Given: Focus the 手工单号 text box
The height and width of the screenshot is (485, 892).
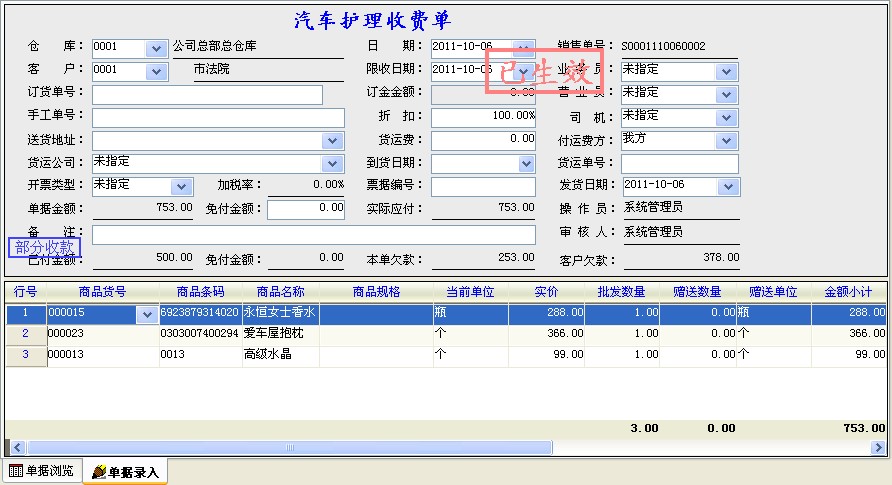Looking at the screenshot, I should coord(207,117).
